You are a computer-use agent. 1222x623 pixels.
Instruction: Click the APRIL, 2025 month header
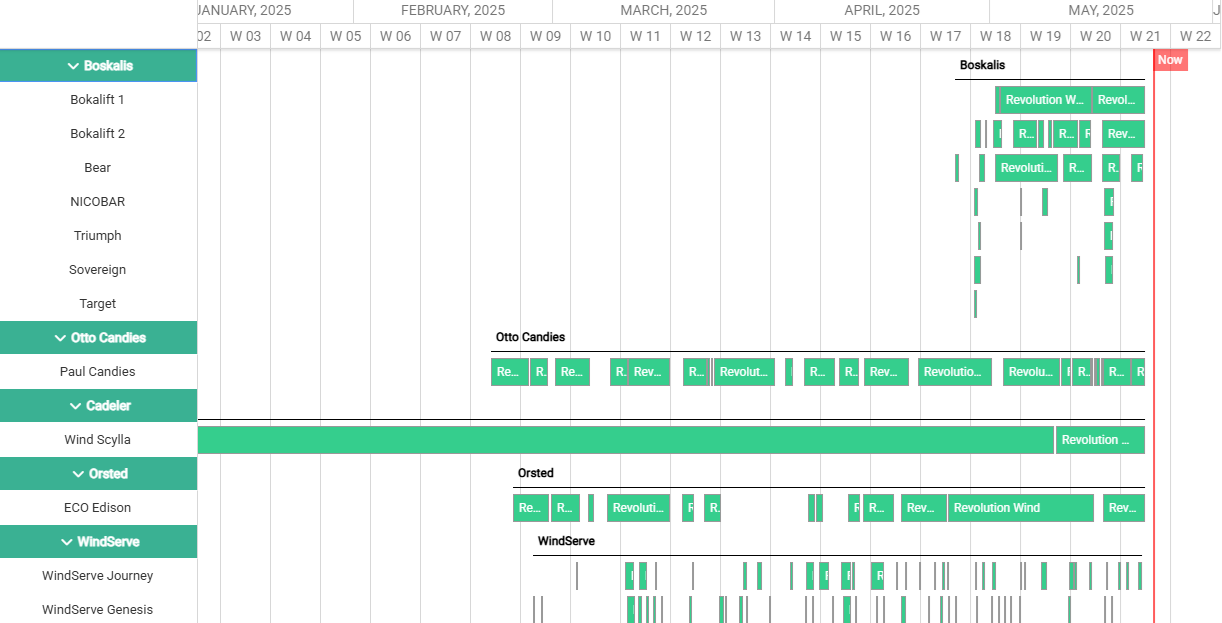(x=881, y=11)
